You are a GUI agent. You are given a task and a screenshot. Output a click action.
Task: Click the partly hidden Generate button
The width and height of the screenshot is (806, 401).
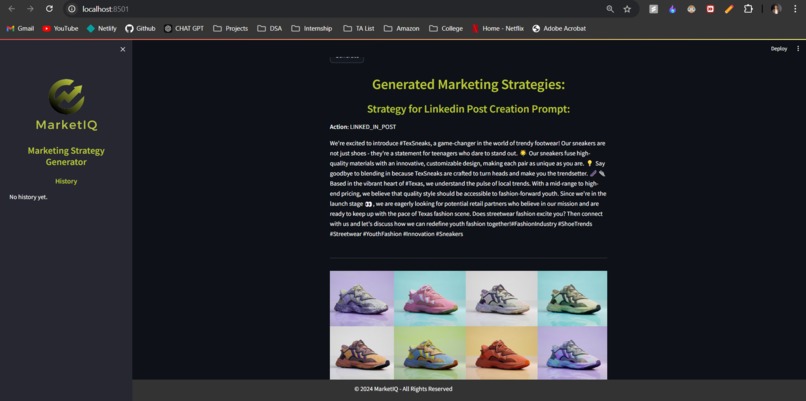[347, 58]
